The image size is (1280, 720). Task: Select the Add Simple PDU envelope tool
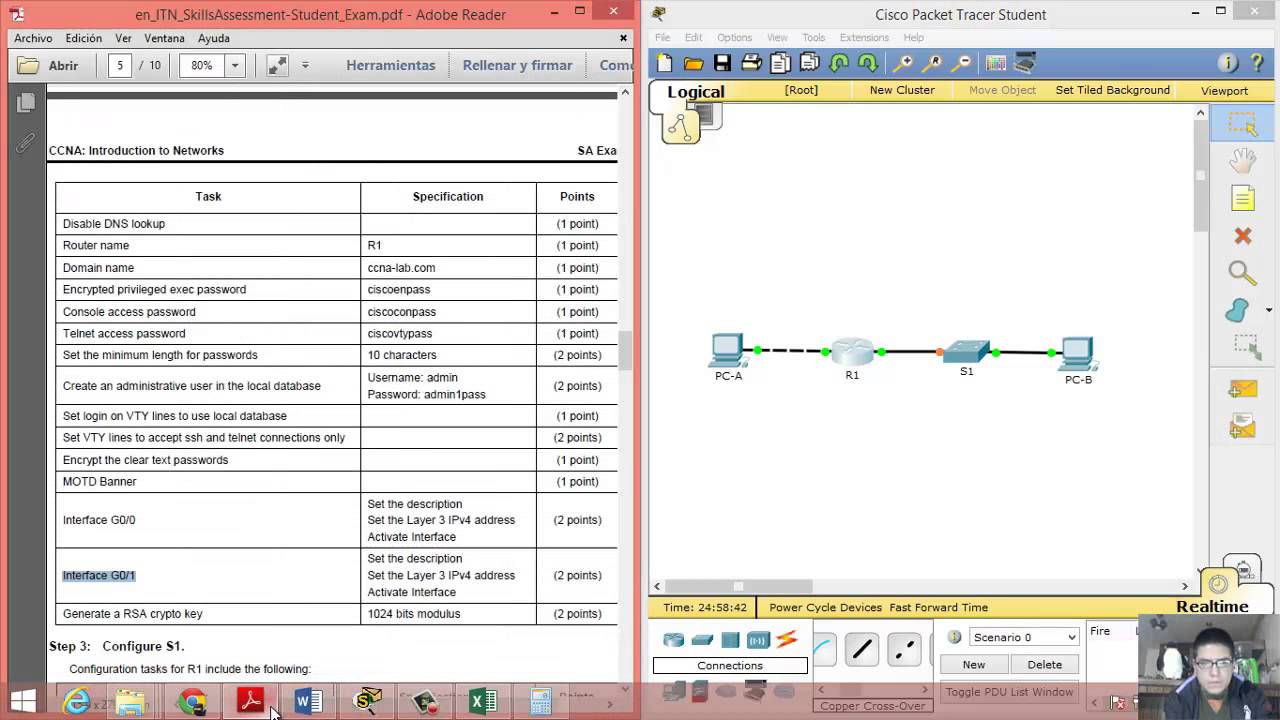point(1242,389)
